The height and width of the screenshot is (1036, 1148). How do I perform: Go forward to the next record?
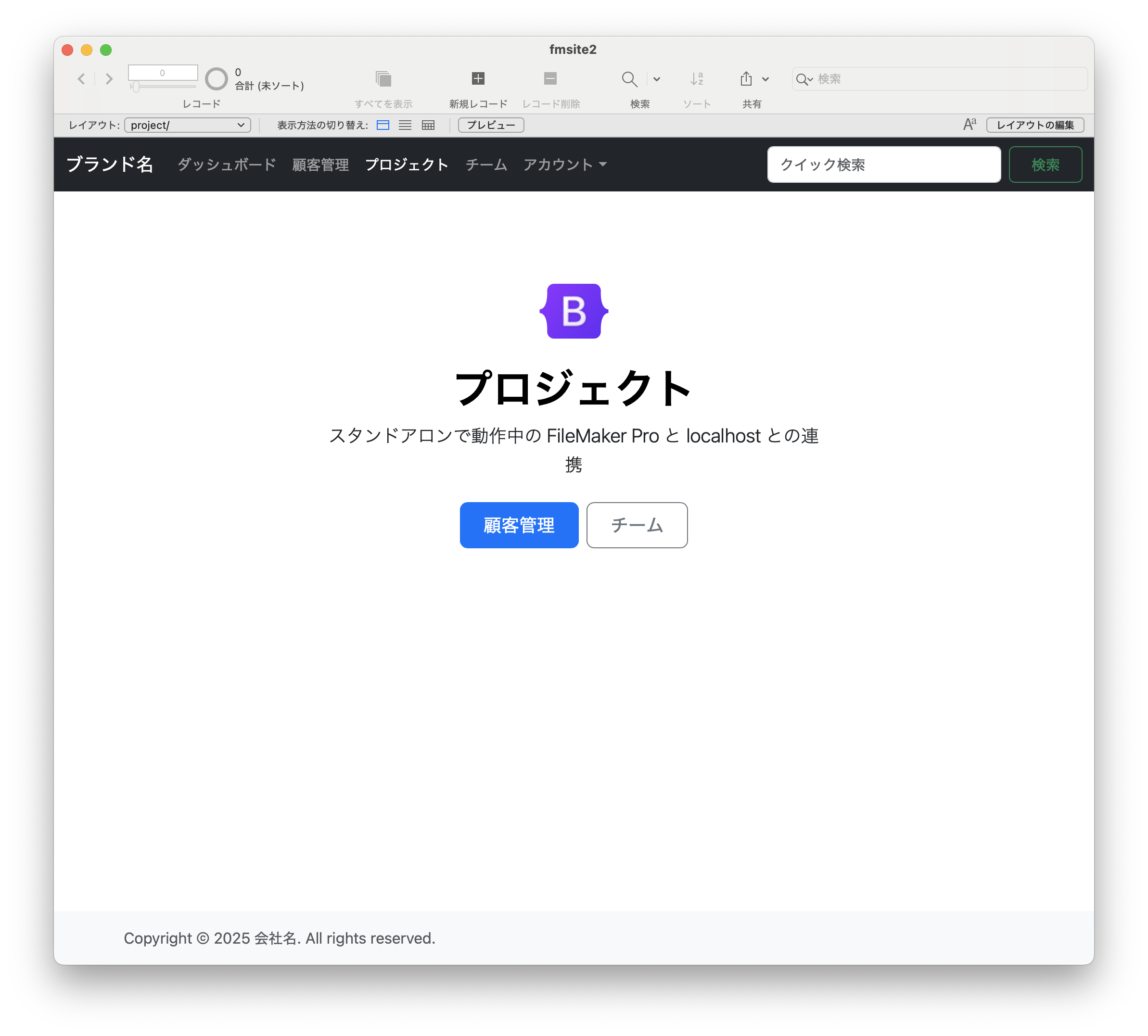109,79
